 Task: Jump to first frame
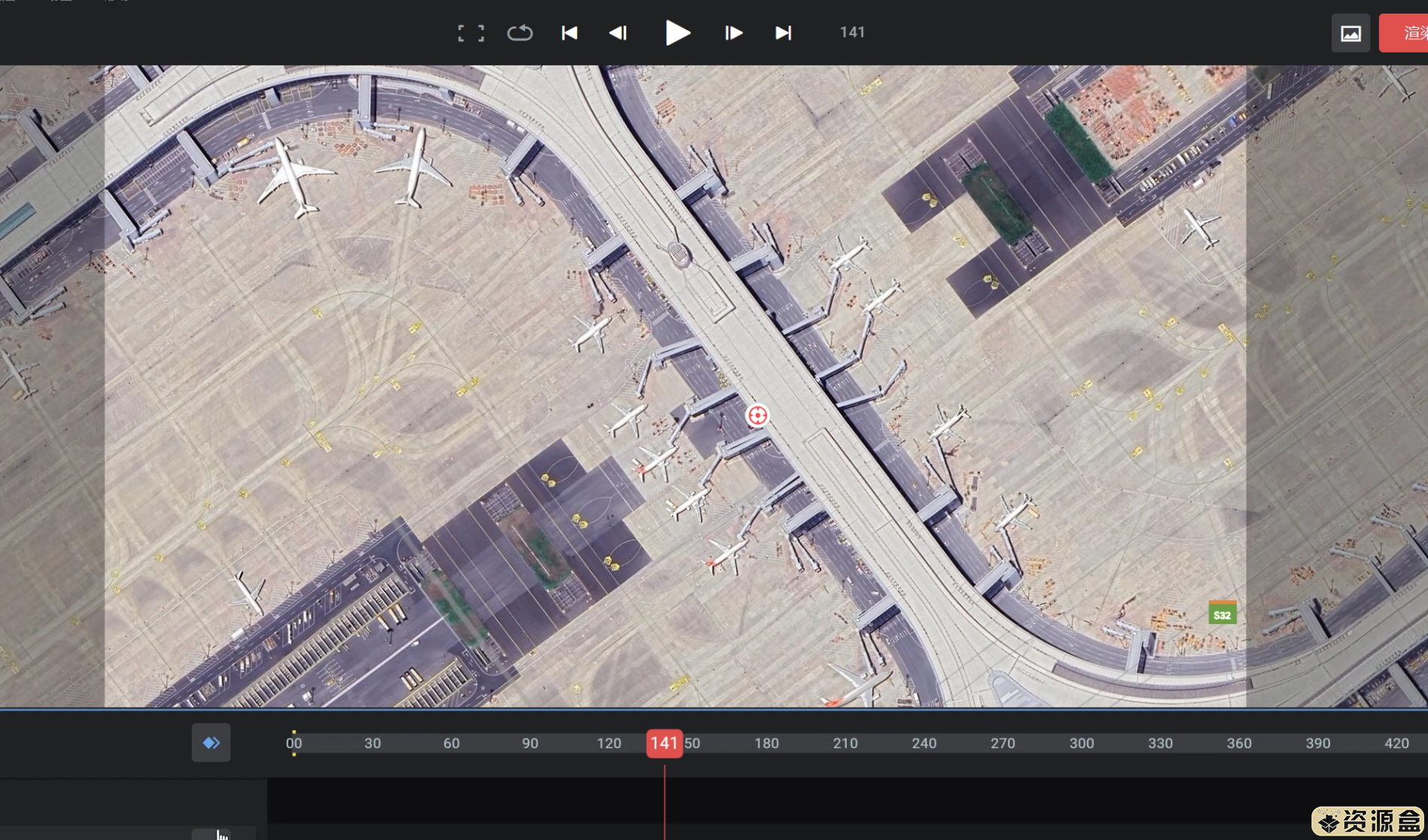569,33
